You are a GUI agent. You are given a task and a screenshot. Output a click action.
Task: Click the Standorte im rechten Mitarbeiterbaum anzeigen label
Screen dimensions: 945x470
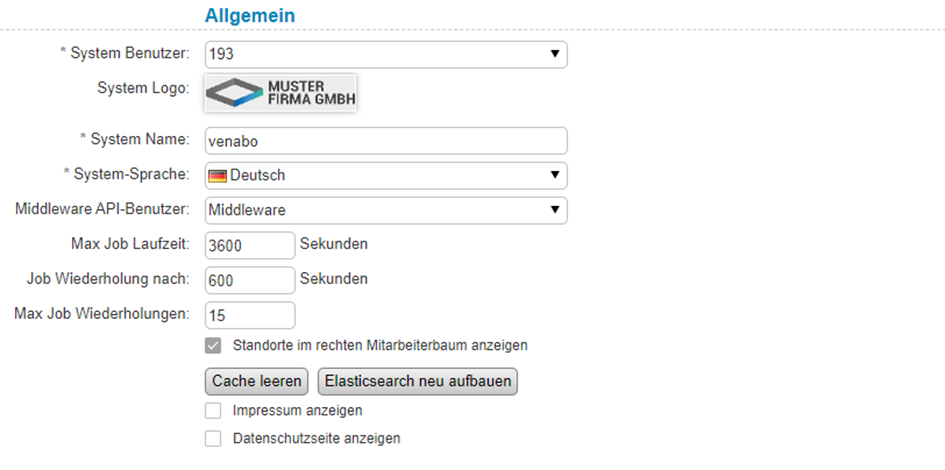coord(379,346)
